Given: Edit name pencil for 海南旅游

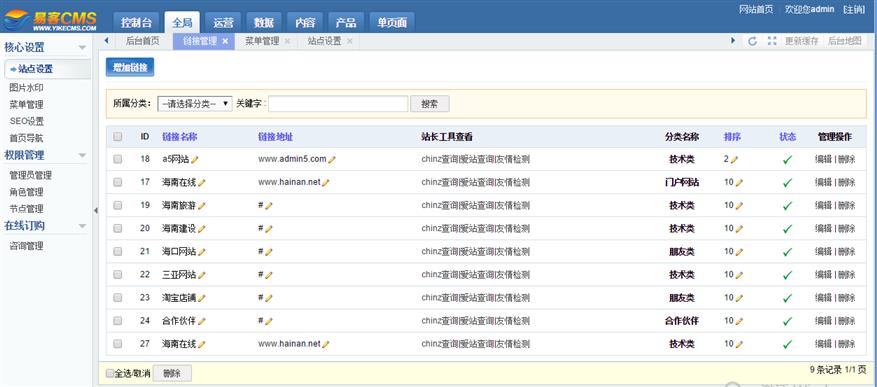Looking at the screenshot, I should click(201, 206).
